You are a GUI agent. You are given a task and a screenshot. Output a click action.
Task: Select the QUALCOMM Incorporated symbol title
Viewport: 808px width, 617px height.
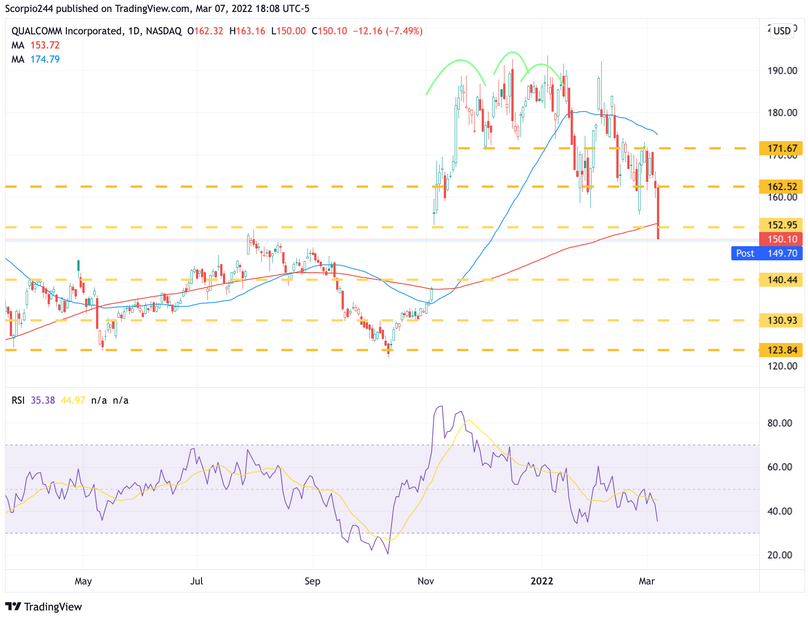coord(66,31)
